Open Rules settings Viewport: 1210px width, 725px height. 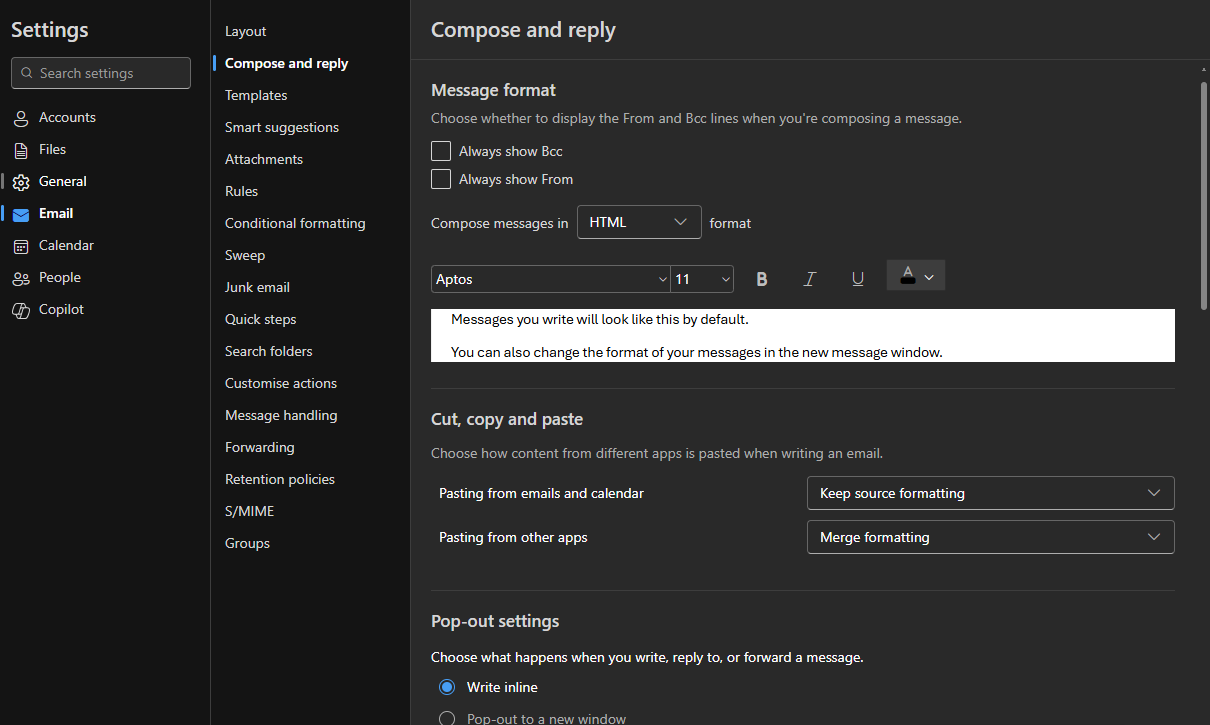point(242,191)
